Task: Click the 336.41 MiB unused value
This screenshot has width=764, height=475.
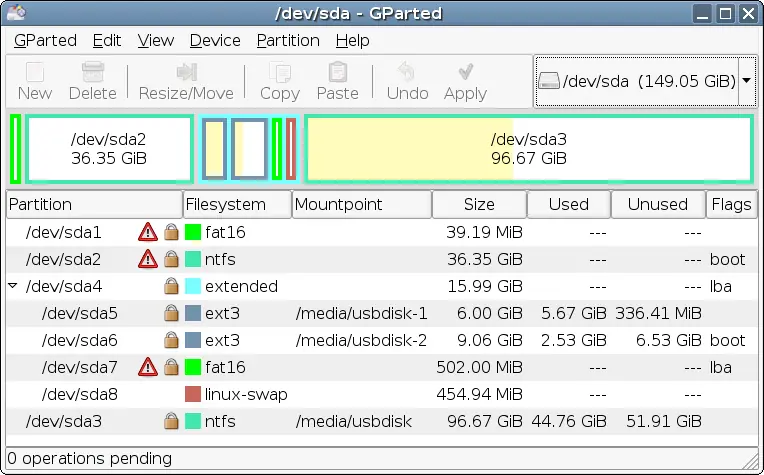Action: [x=658, y=313]
